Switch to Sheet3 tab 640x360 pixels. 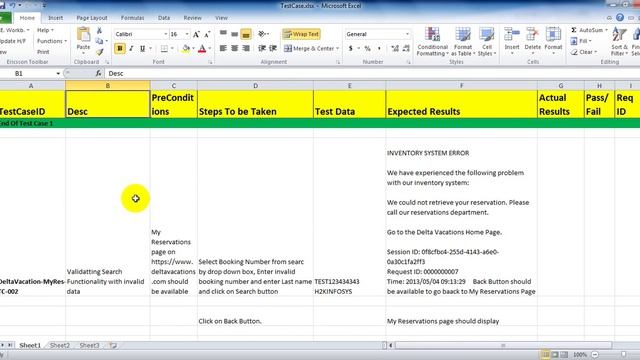89,345
